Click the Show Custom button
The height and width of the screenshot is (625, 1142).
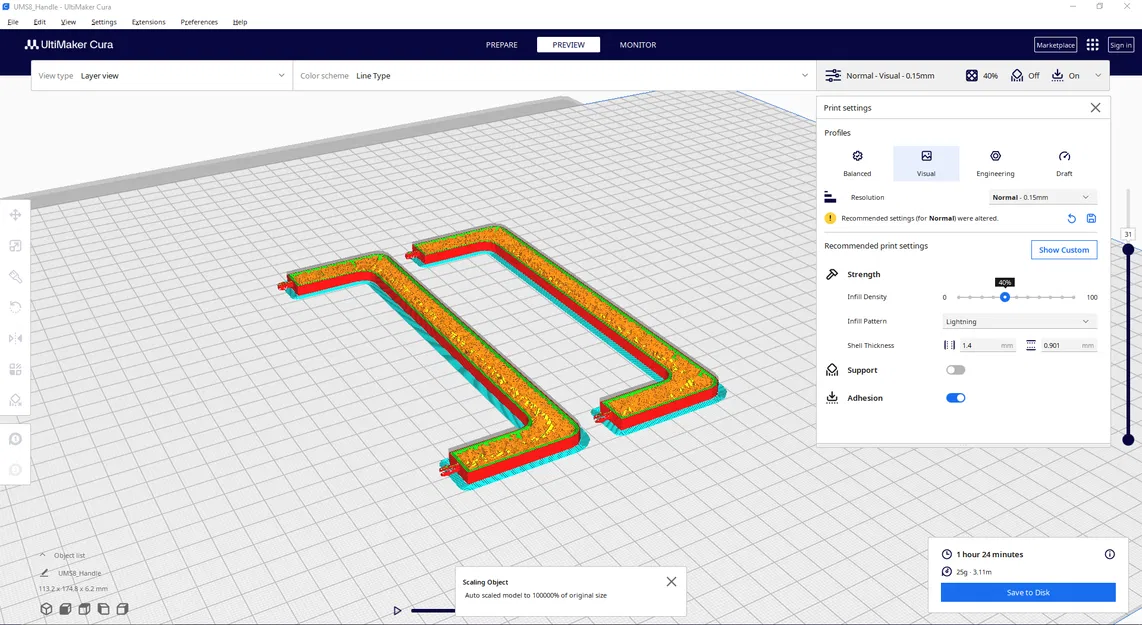[1063, 250]
